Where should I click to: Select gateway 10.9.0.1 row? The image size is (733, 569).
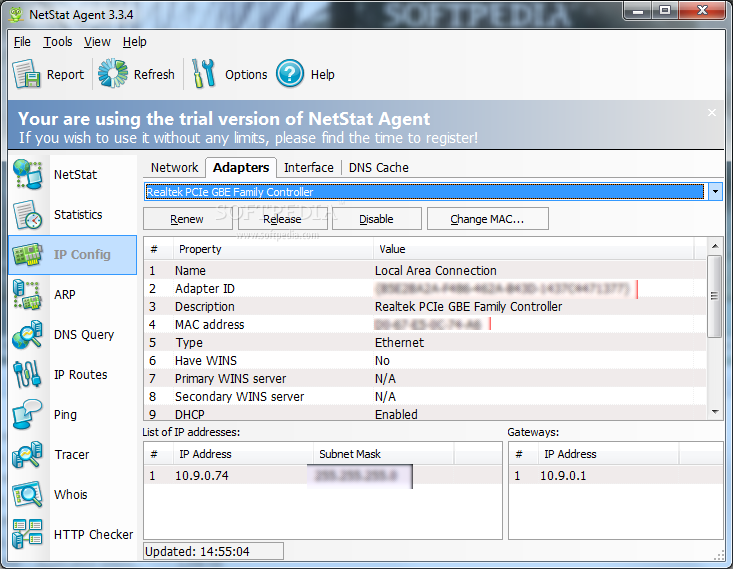[x=616, y=475]
